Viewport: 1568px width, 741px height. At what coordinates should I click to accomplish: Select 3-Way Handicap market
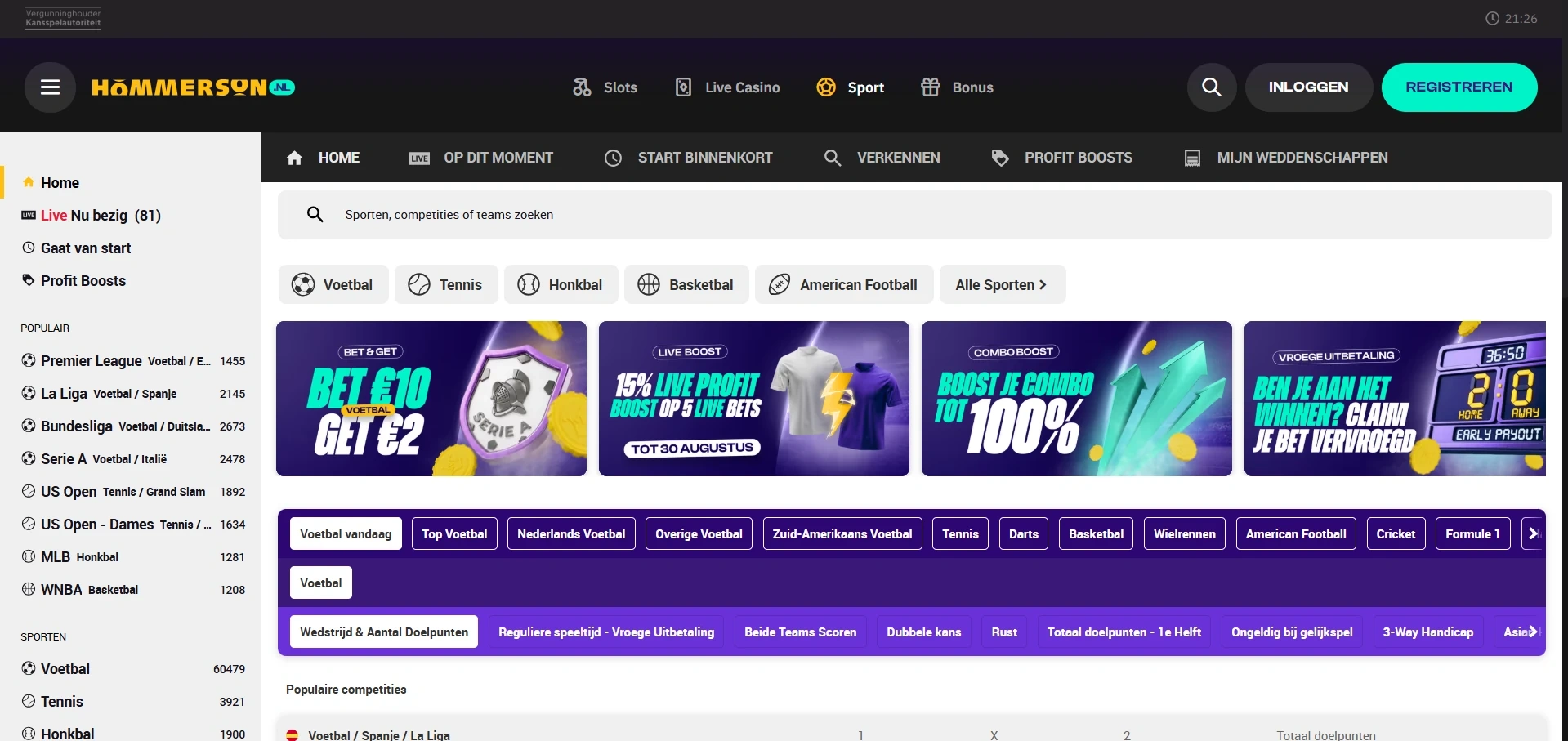coord(1428,632)
